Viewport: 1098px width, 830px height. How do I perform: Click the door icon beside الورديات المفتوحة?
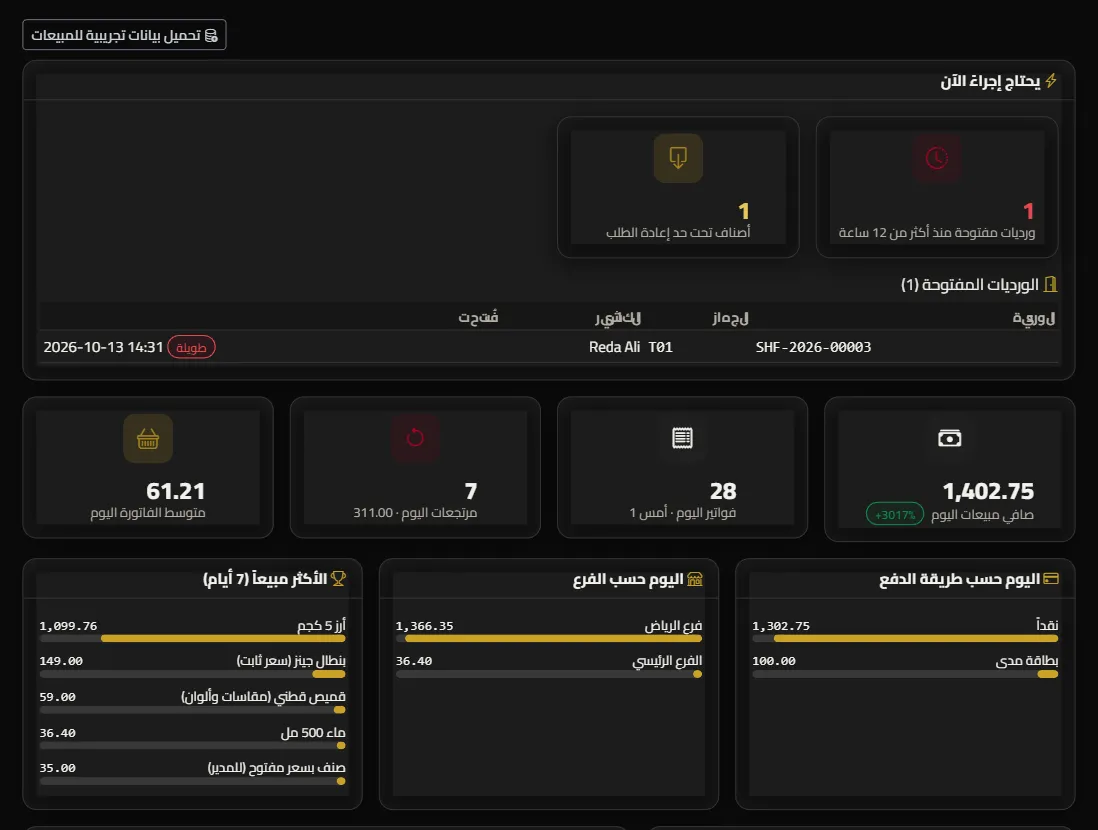pos(1050,284)
